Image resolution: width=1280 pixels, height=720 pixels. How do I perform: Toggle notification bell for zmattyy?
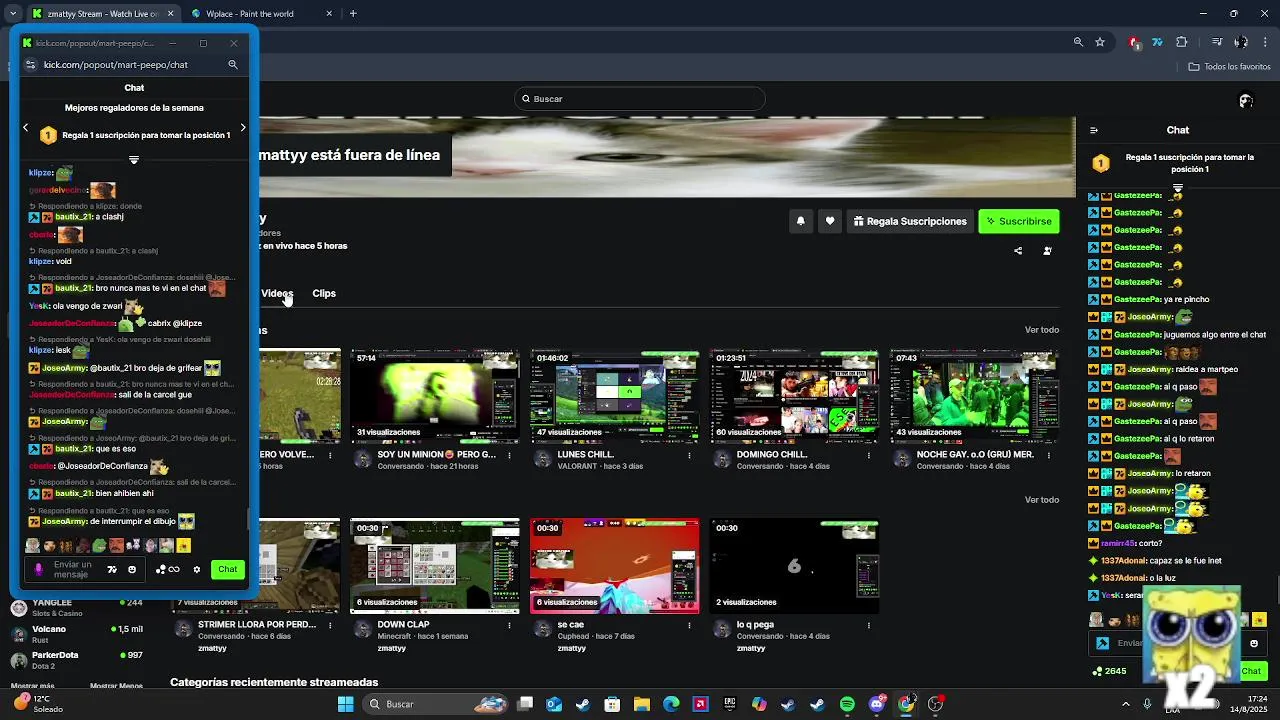point(800,221)
